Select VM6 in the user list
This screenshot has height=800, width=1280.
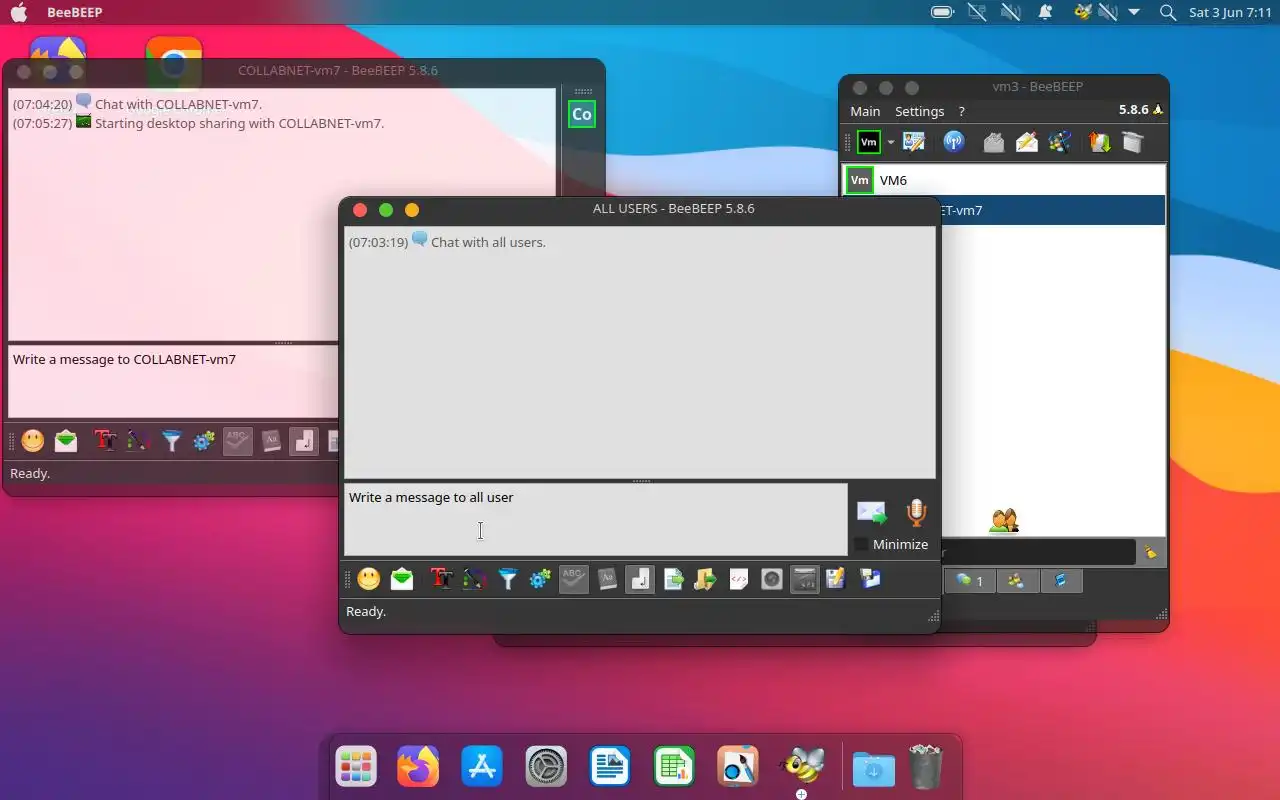(x=1004, y=180)
